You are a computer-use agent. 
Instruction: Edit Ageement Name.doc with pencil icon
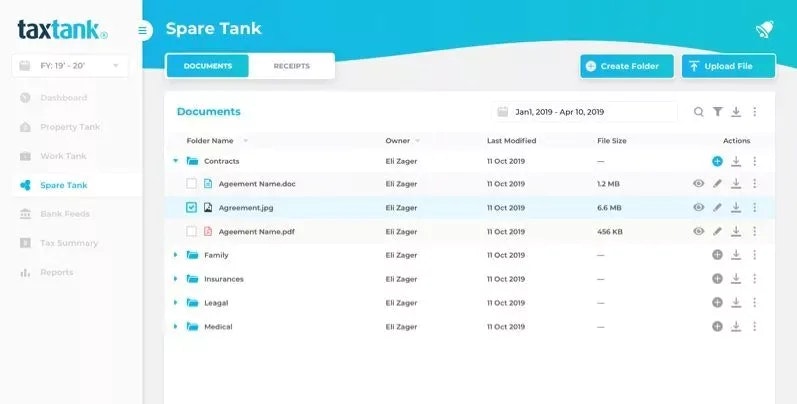(717, 183)
